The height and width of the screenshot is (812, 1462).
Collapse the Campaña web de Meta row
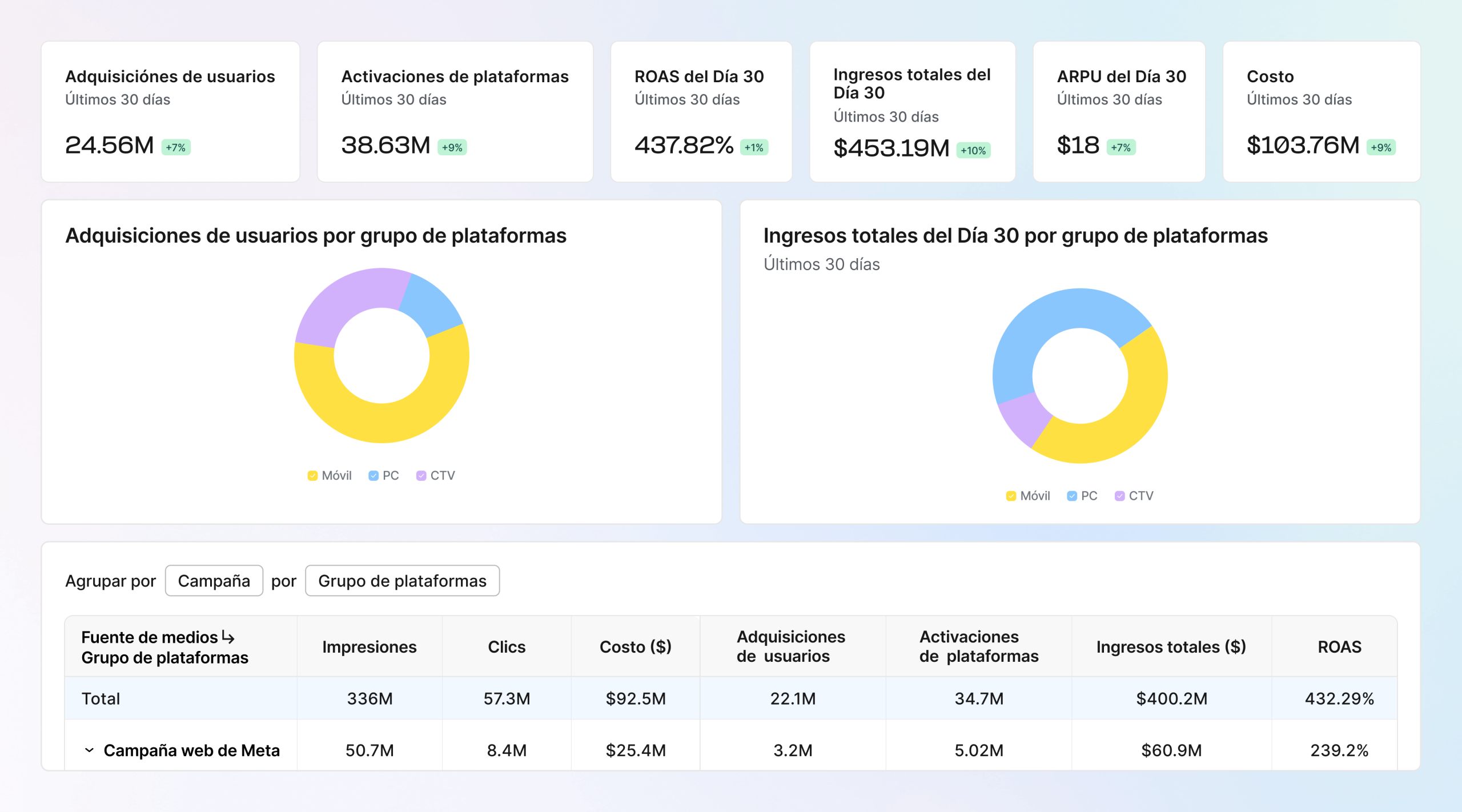coord(90,750)
